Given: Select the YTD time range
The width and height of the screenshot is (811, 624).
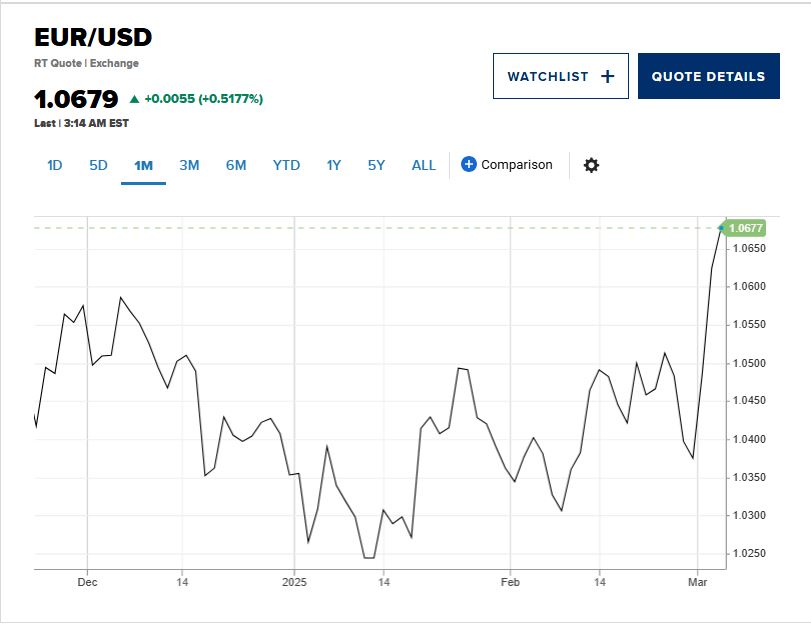Looking at the screenshot, I should tap(286, 165).
